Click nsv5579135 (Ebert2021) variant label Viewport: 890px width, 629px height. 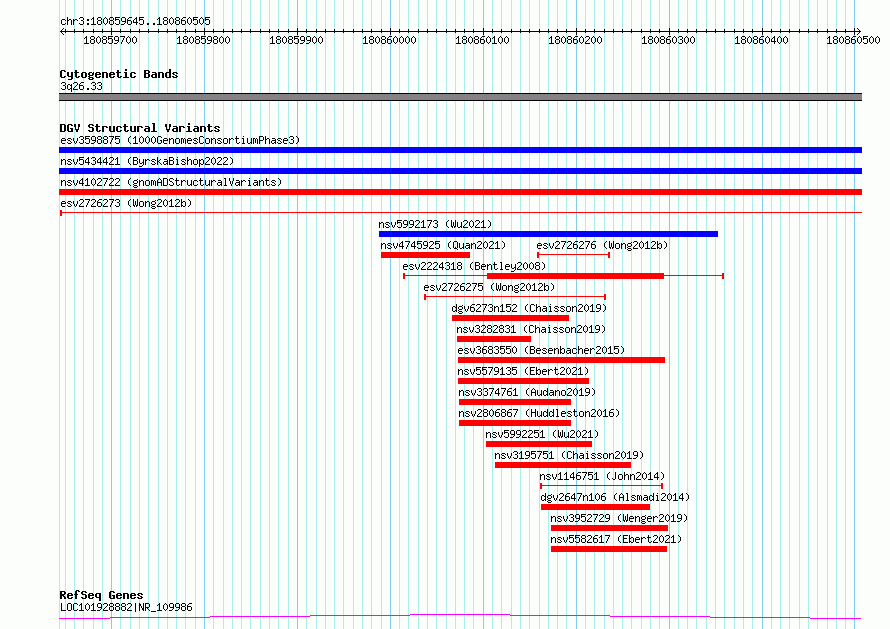coord(523,371)
